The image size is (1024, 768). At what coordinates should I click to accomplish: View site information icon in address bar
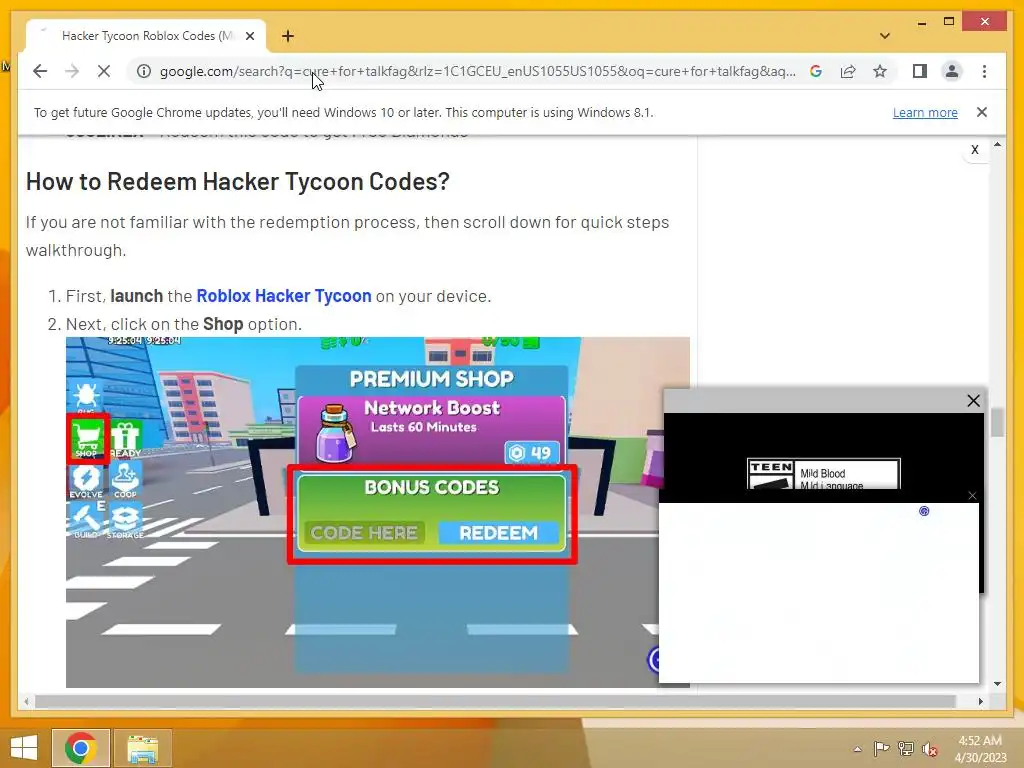(x=144, y=71)
